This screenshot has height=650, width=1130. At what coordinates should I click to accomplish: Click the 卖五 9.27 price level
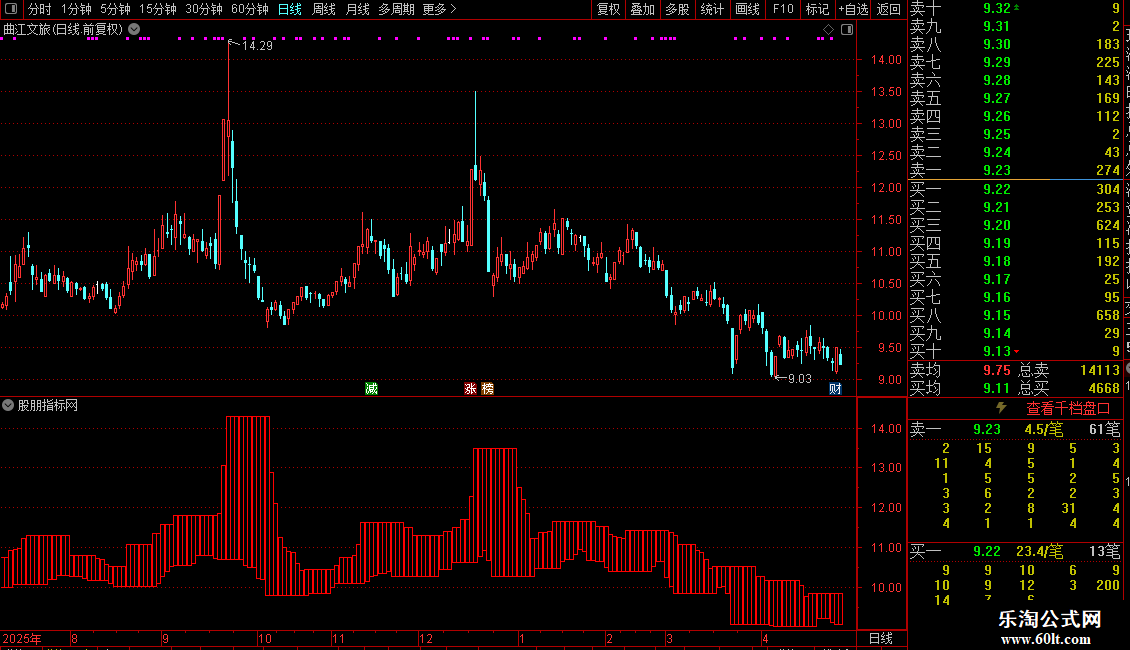(997, 98)
